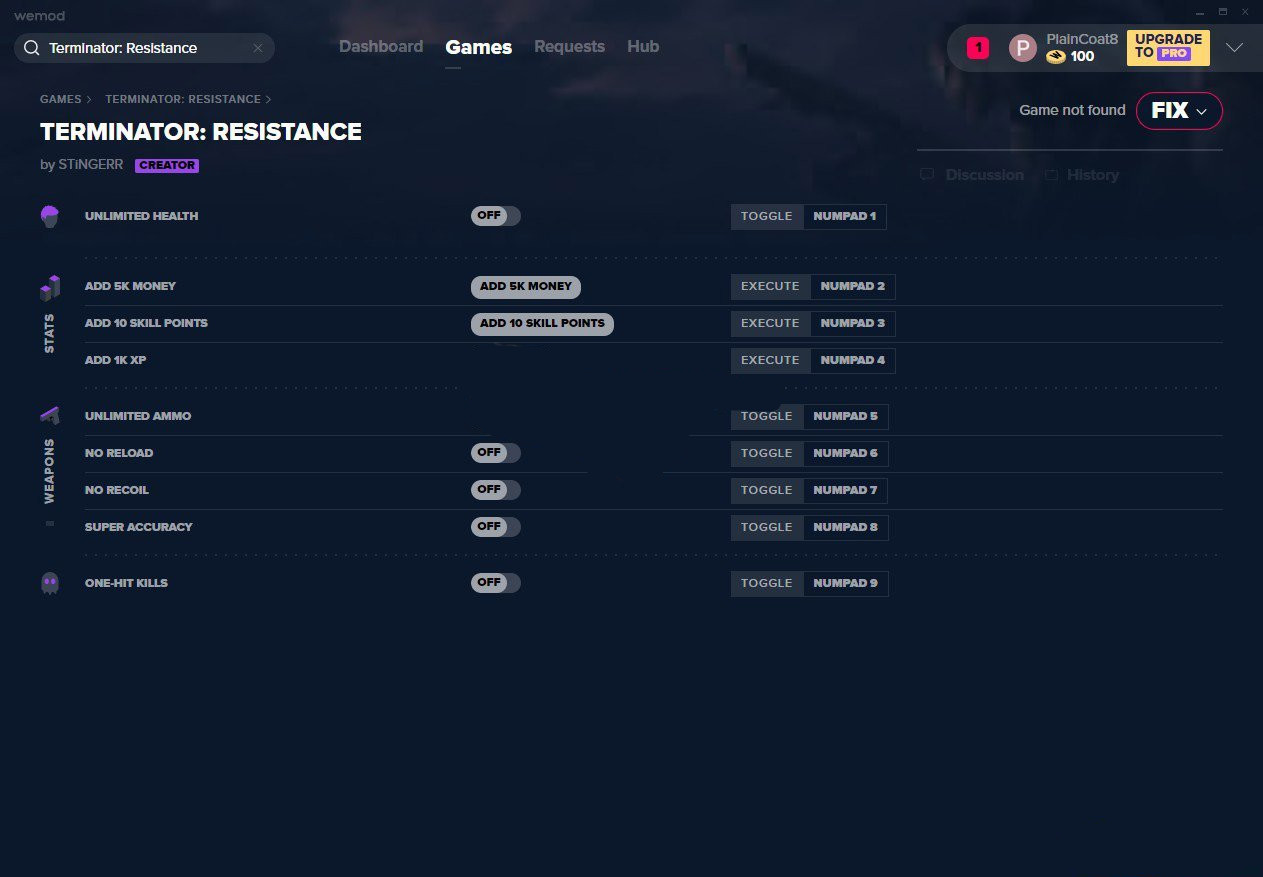The width and height of the screenshot is (1263, 877).
Task: Open the Hub tab
Action: (x=643, y=47)
